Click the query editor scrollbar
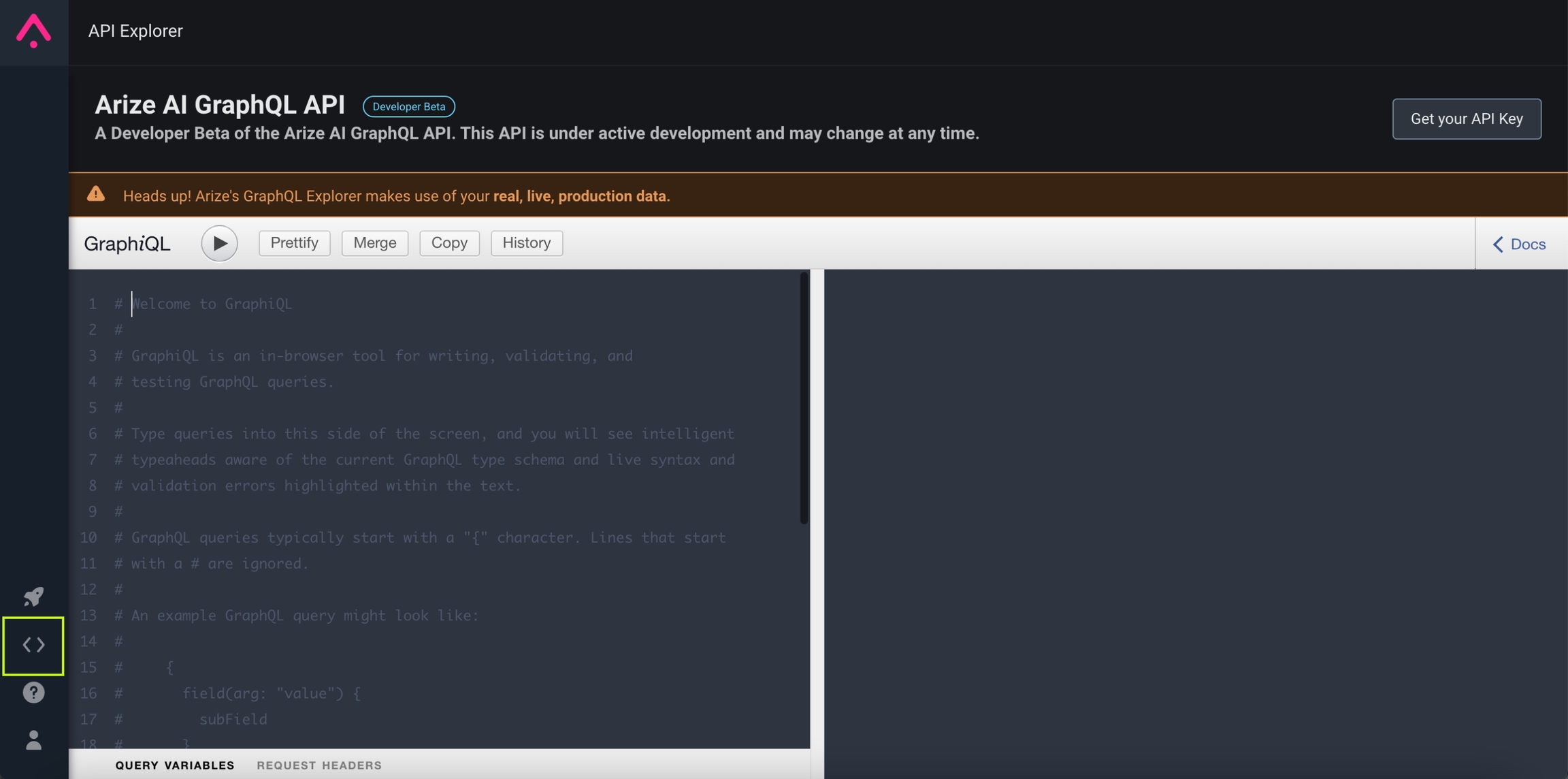Image resolution: width=1568 pixels, height=779 pixels. (x=804, y=398)
